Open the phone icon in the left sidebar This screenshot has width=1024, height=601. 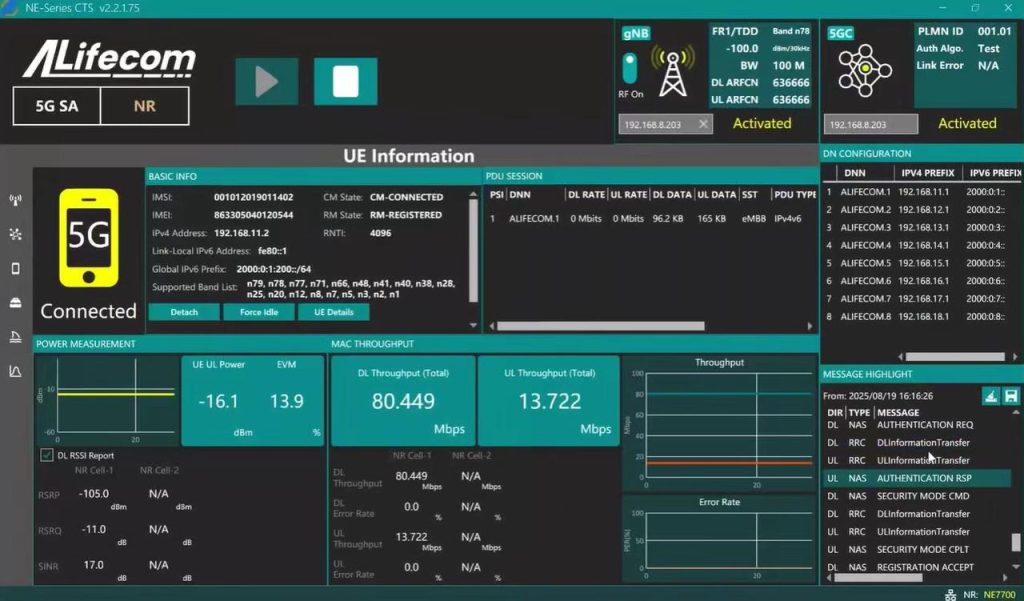[15, 268]
